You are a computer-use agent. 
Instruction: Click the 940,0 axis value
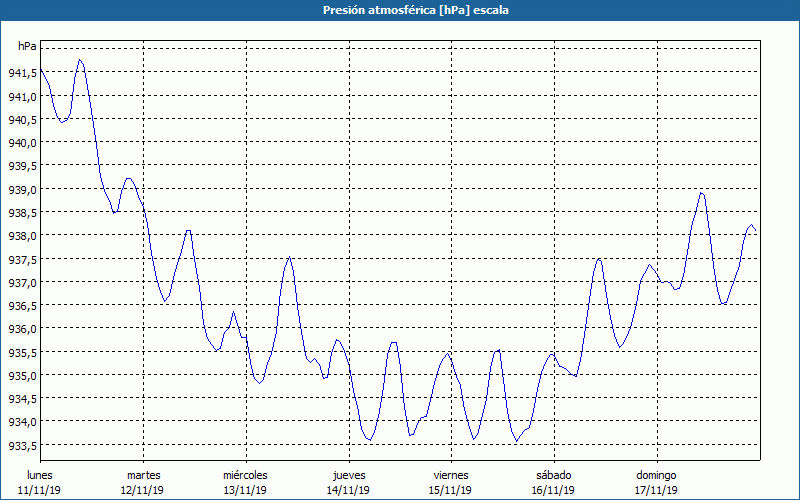point(22,143)
